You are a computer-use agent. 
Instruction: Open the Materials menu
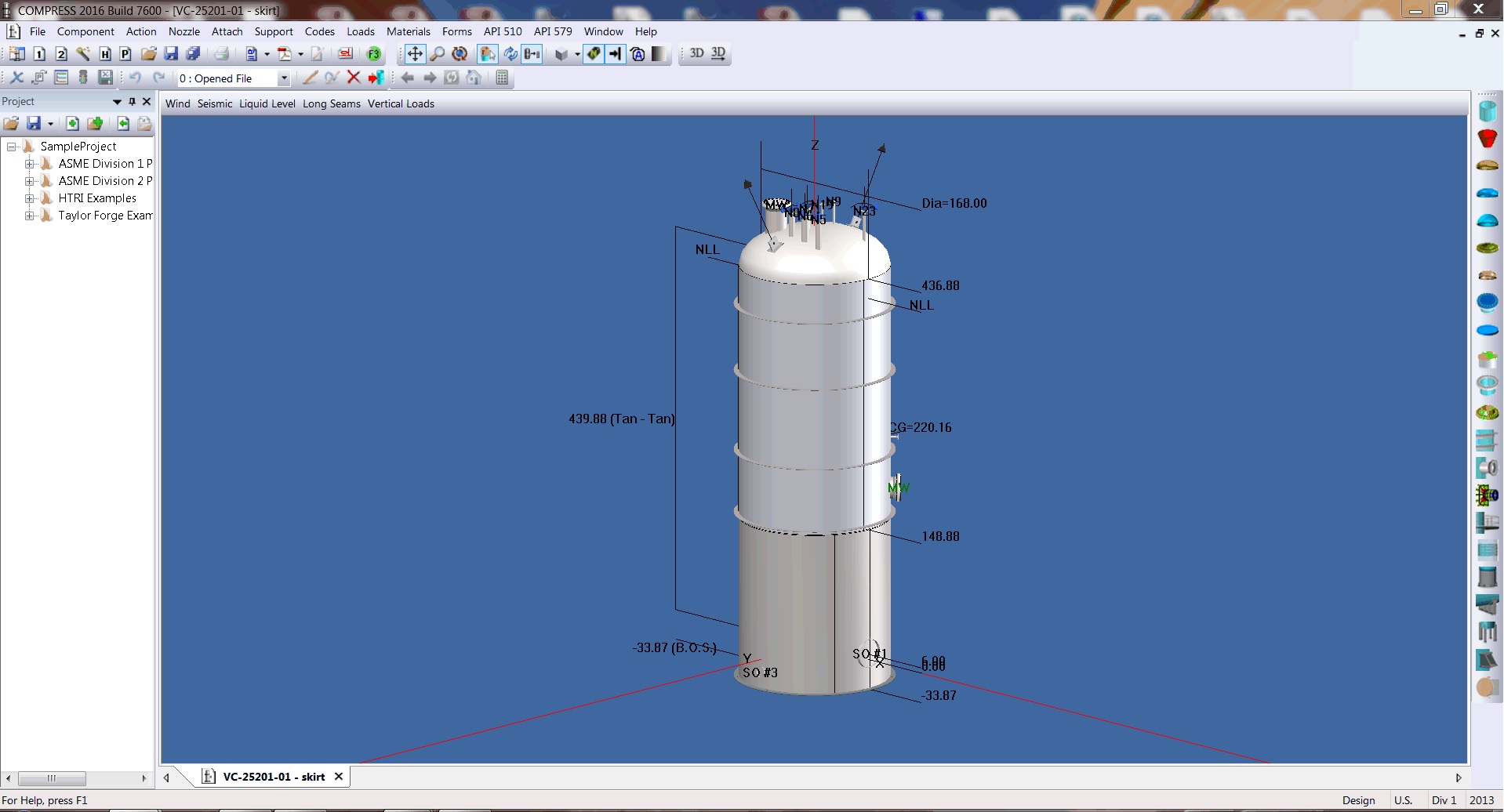point(409,31)
